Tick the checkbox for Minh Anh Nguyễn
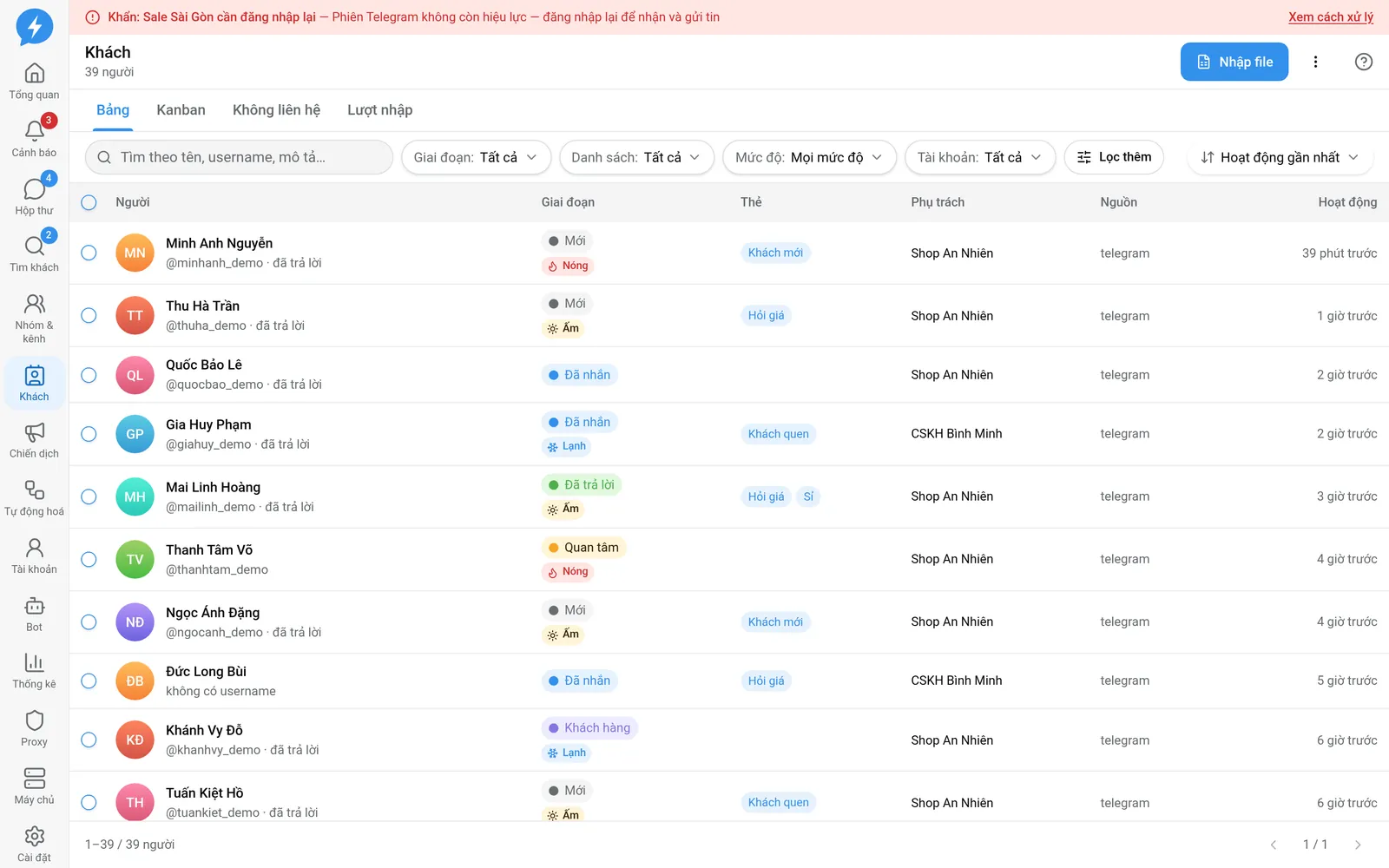 (x=89, y=253)
